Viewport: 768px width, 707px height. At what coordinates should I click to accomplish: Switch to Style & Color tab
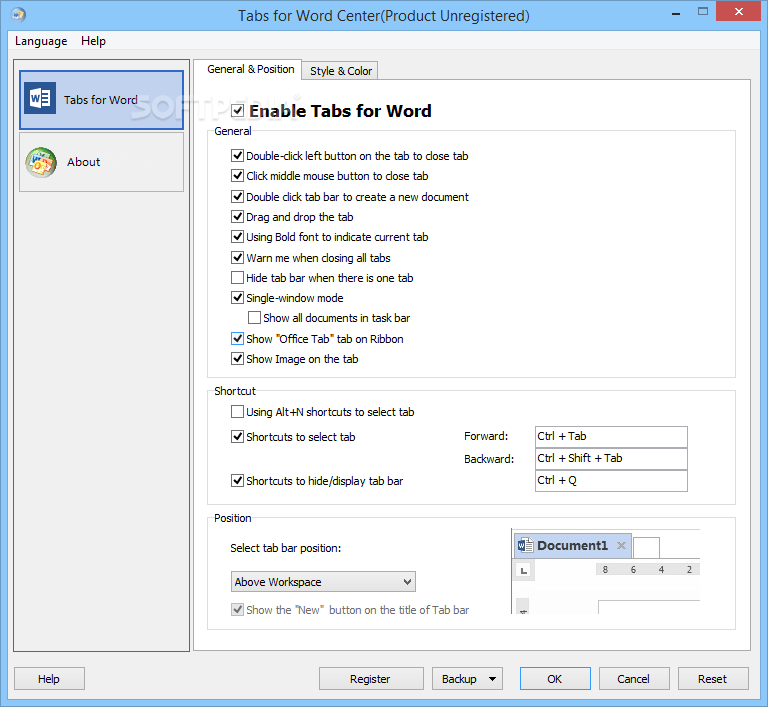(340, 71)
